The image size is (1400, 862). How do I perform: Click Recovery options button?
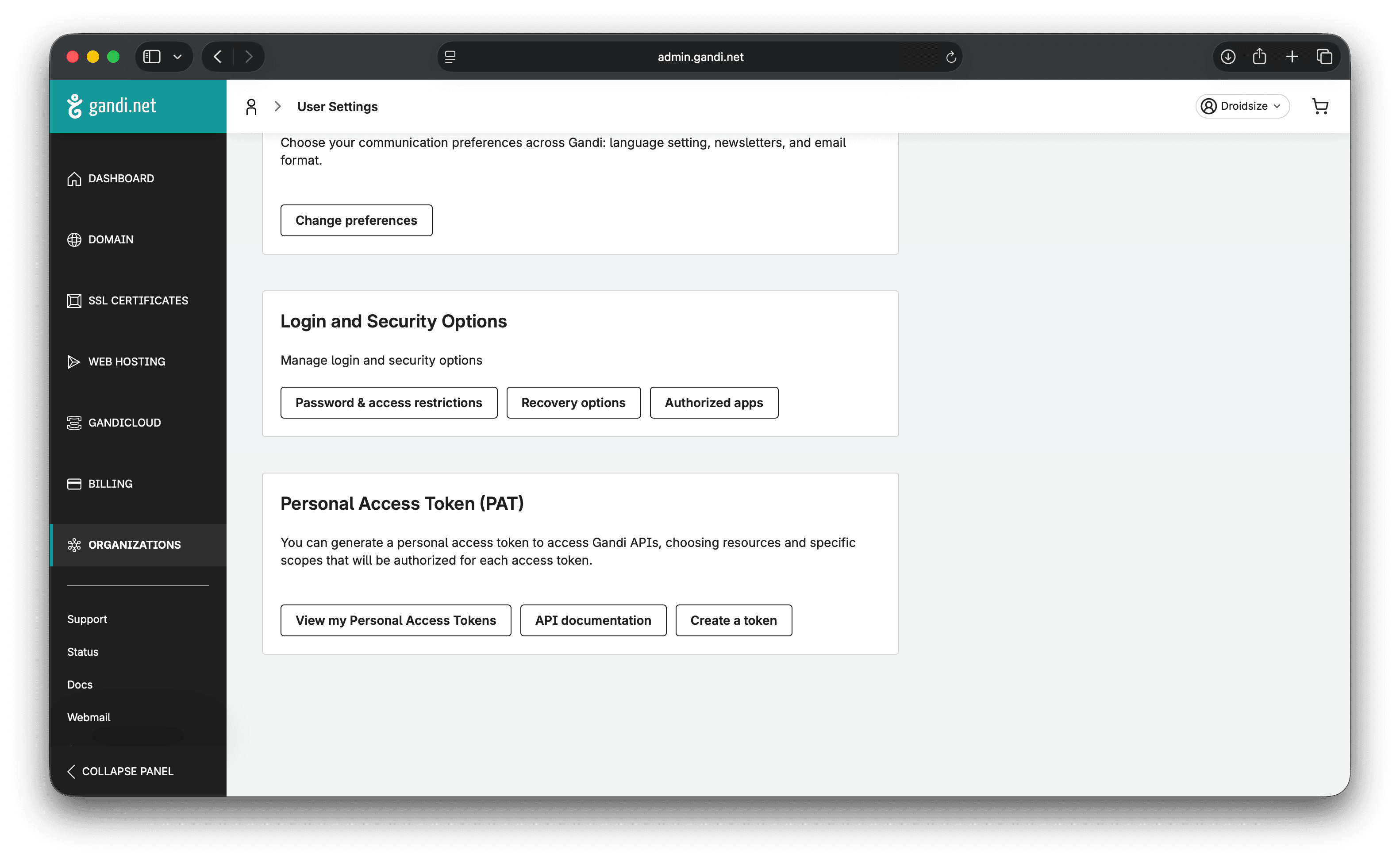pyautogui.click(x=573, y=403)
